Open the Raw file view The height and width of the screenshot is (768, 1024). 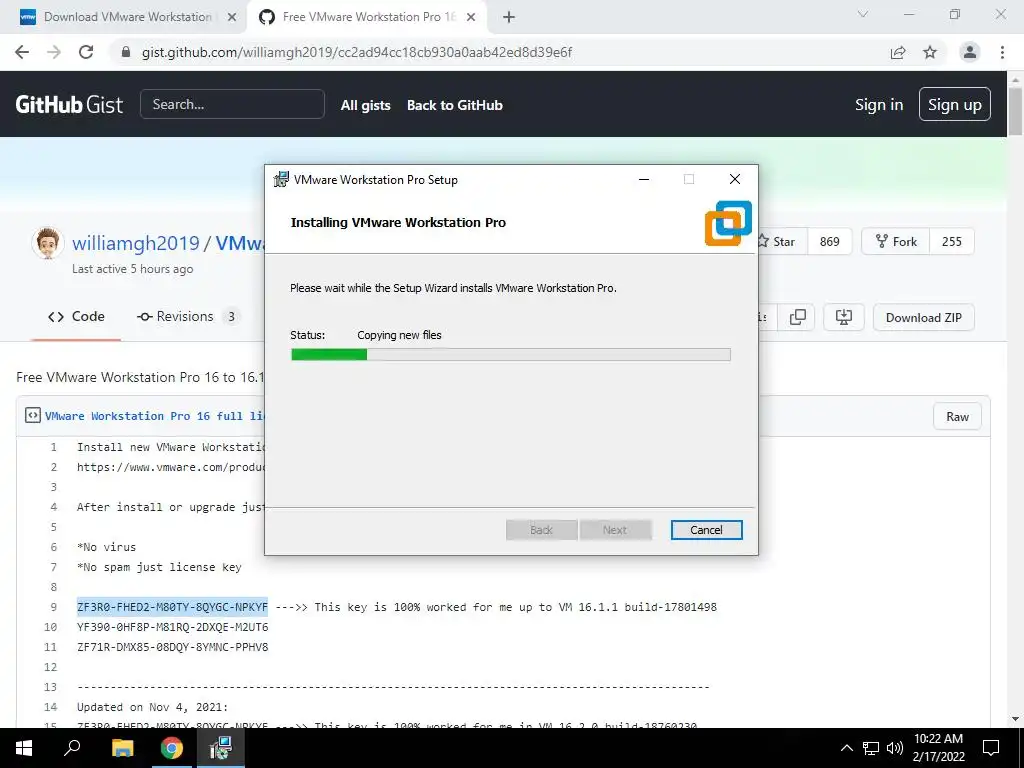[957, 417]
